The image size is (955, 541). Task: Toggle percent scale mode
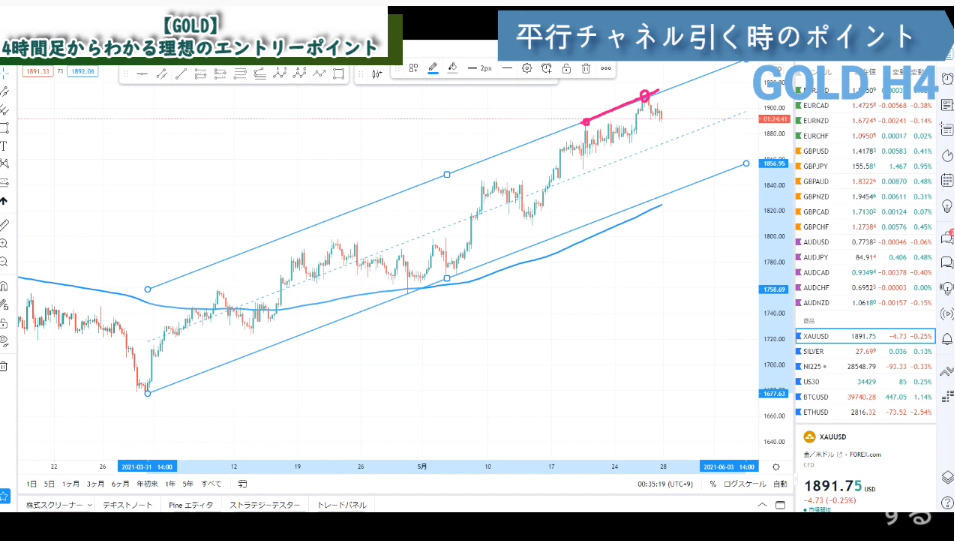[713, 484]
